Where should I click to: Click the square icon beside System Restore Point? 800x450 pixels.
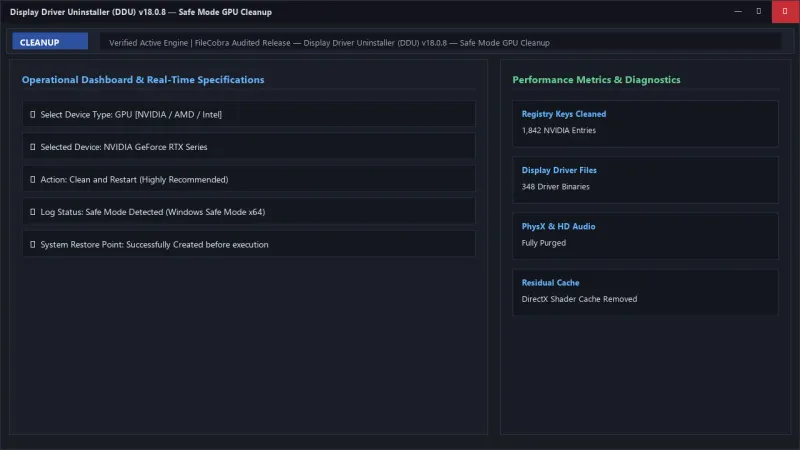[33, 244]
